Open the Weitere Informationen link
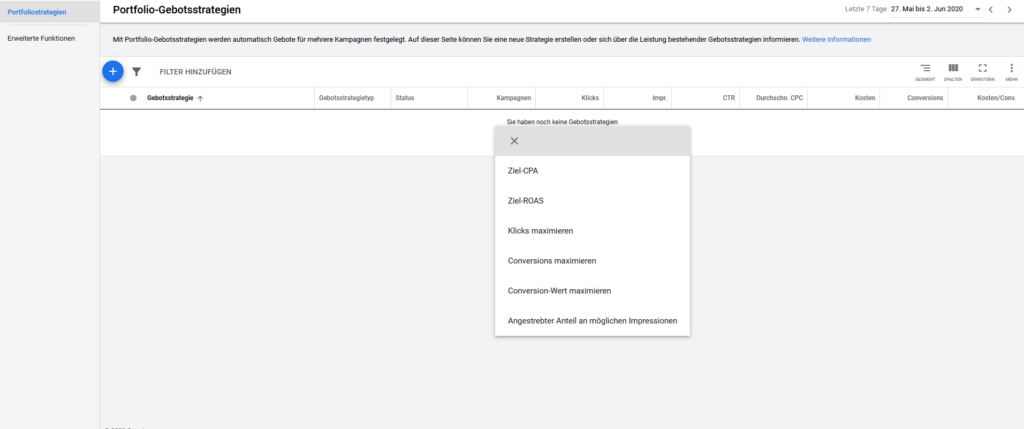This screenshot has height=429, width=1024. pos(836,39)
